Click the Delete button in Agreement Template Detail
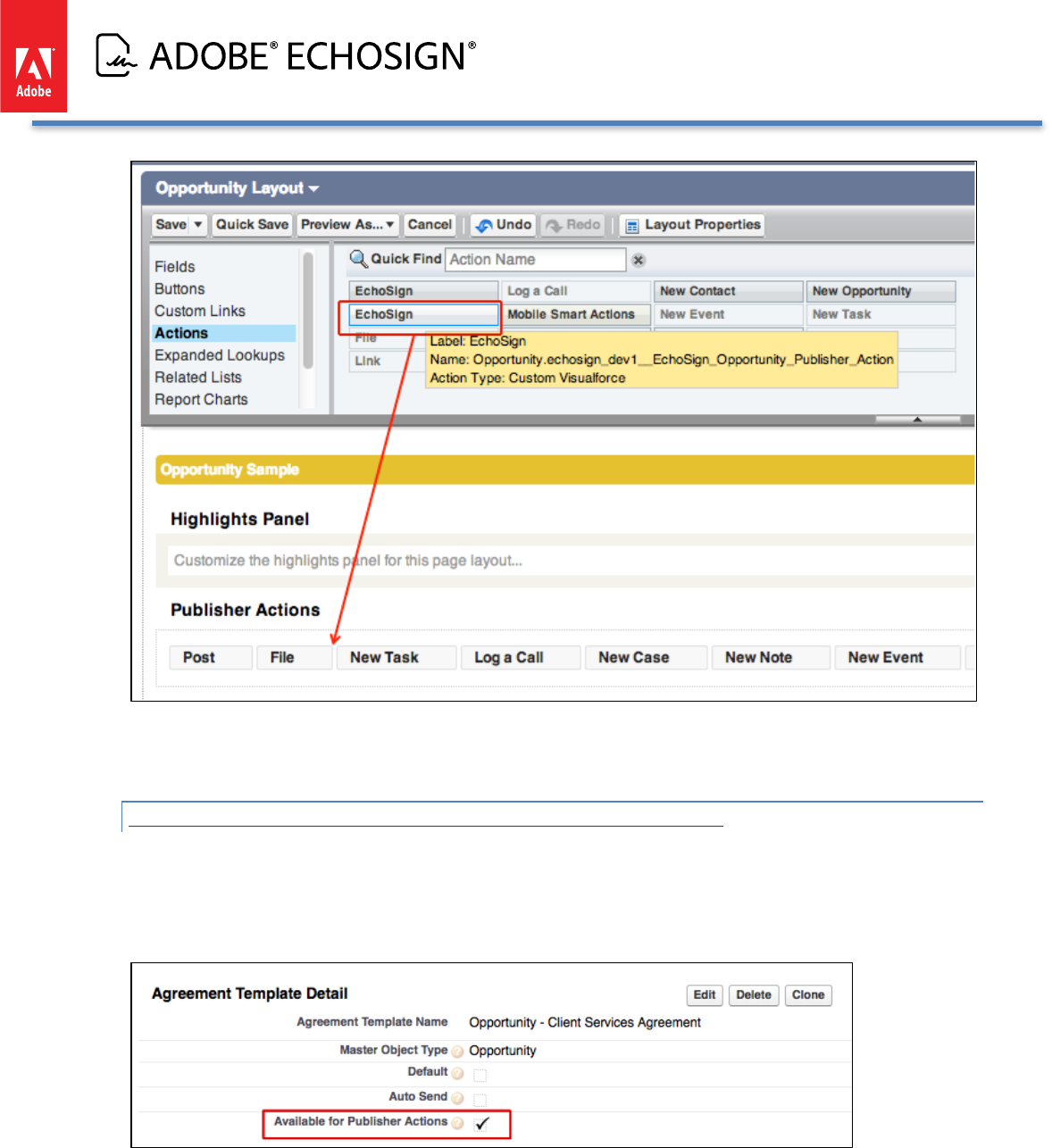Viewport: 1052px width, 1148px height. tap(754, 995)
